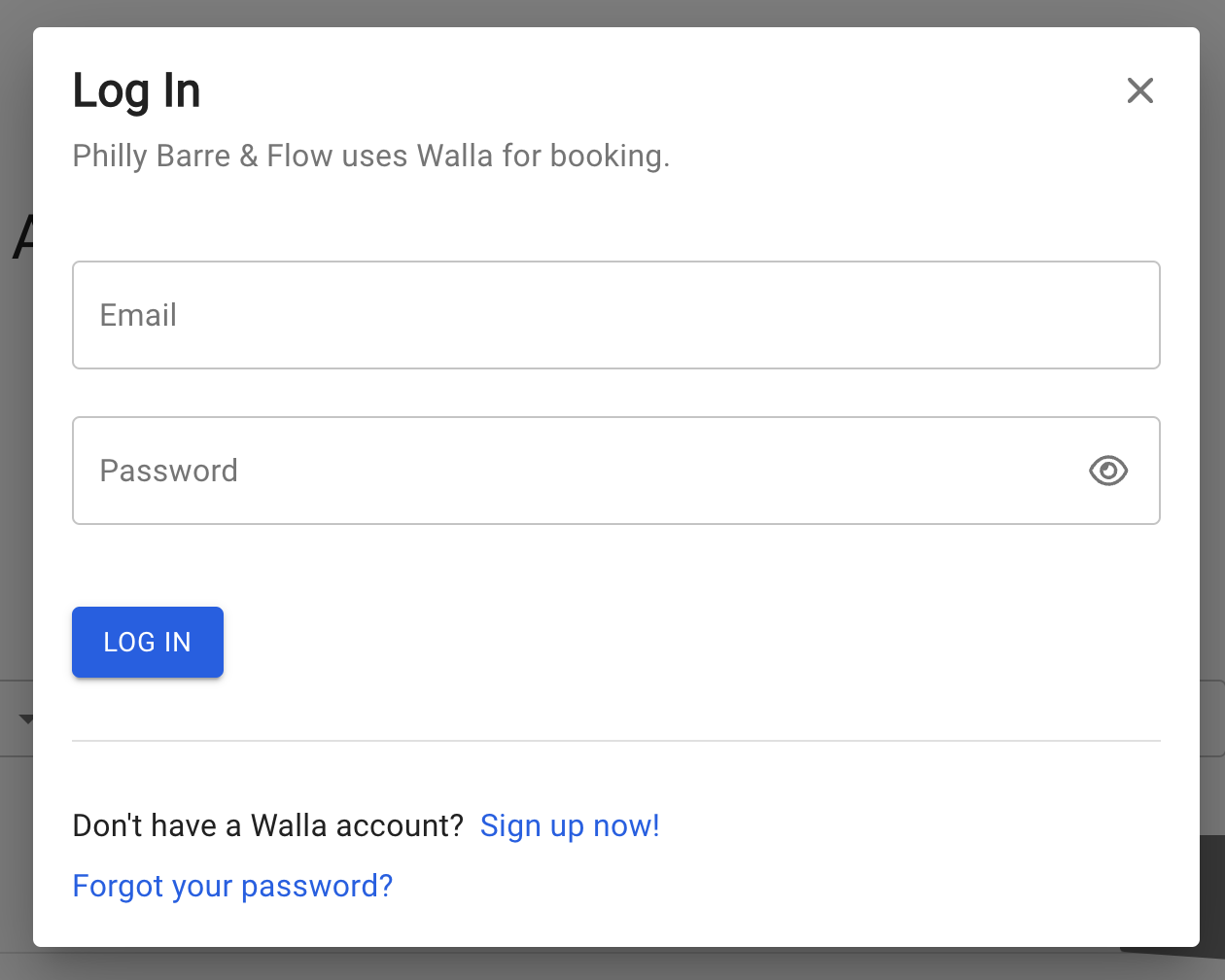Expand the dropdown arrow behind the dialog
Viewport: 1225px width, 980px height.
tap(26, 719)
